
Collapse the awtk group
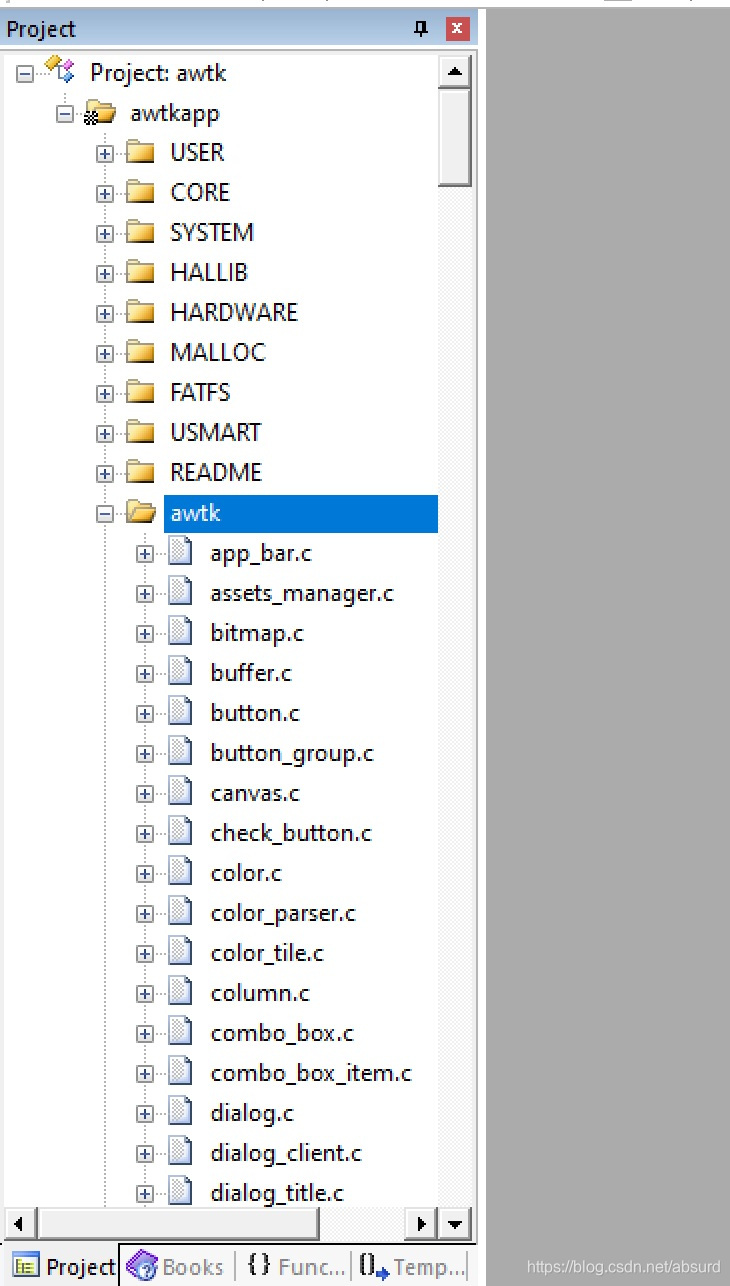105,513
